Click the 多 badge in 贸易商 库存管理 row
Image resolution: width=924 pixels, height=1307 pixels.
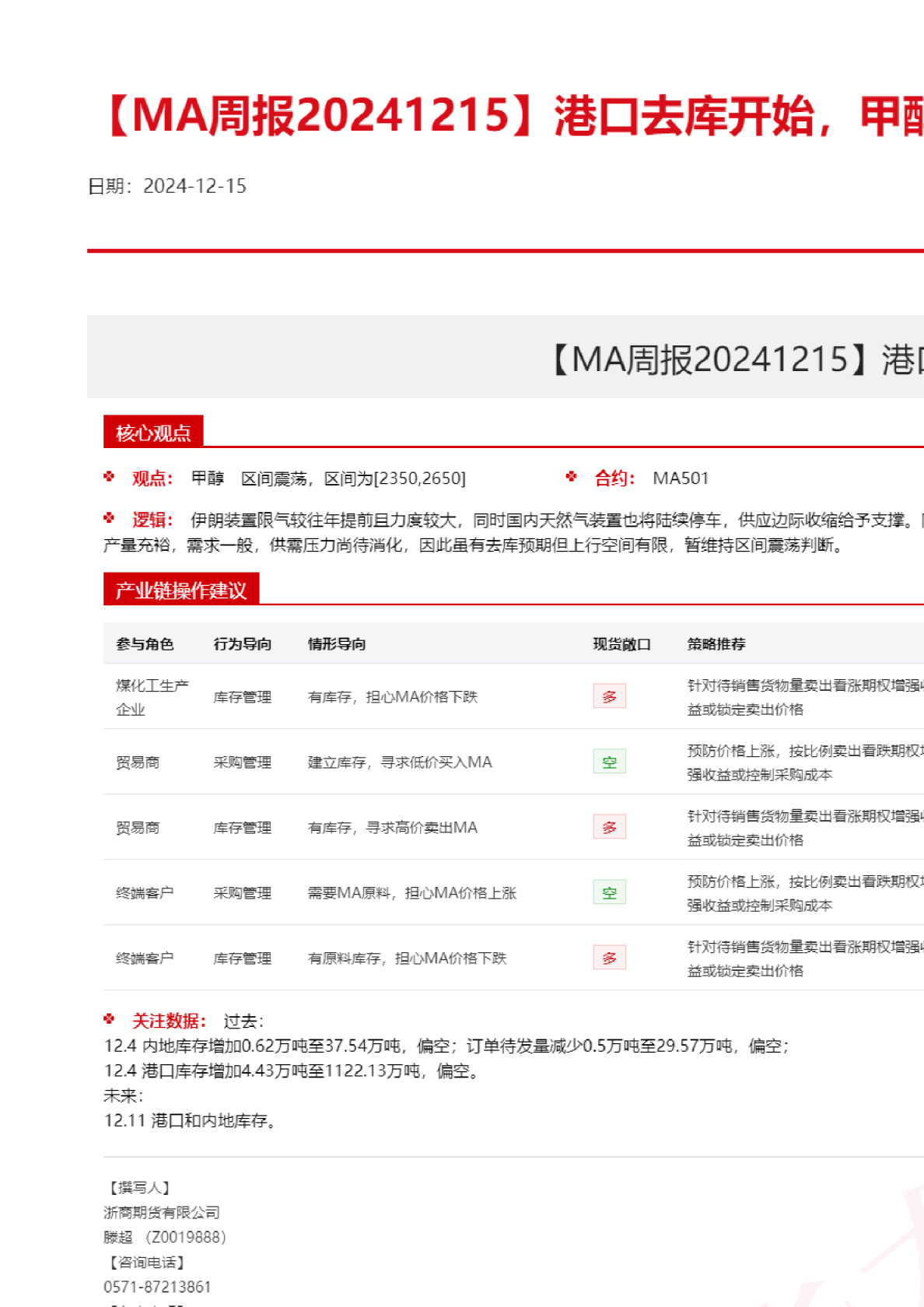pyautogui.click(x=609, y=827)
